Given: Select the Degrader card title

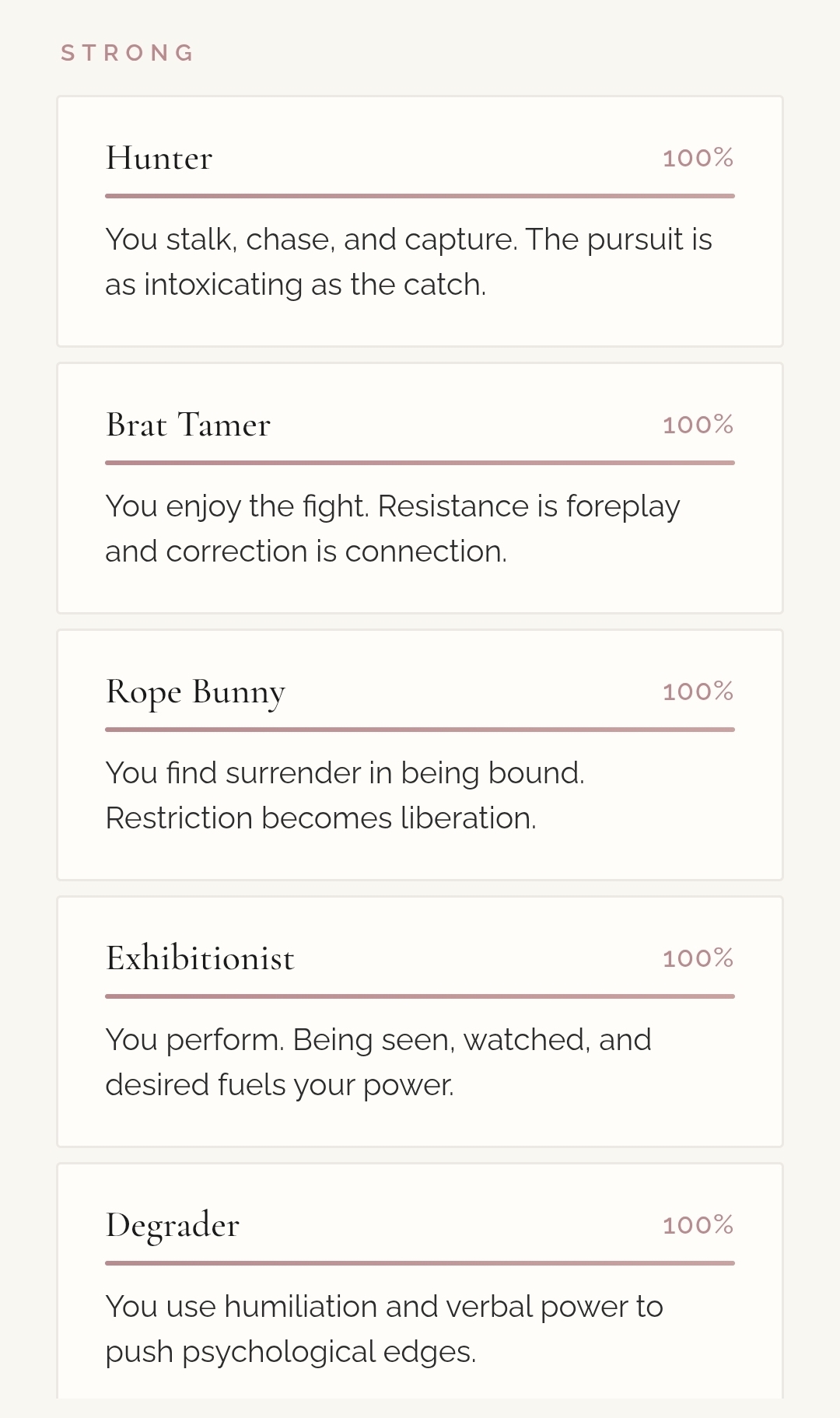Looking at the screenshot, I should tap(173, 1226).
